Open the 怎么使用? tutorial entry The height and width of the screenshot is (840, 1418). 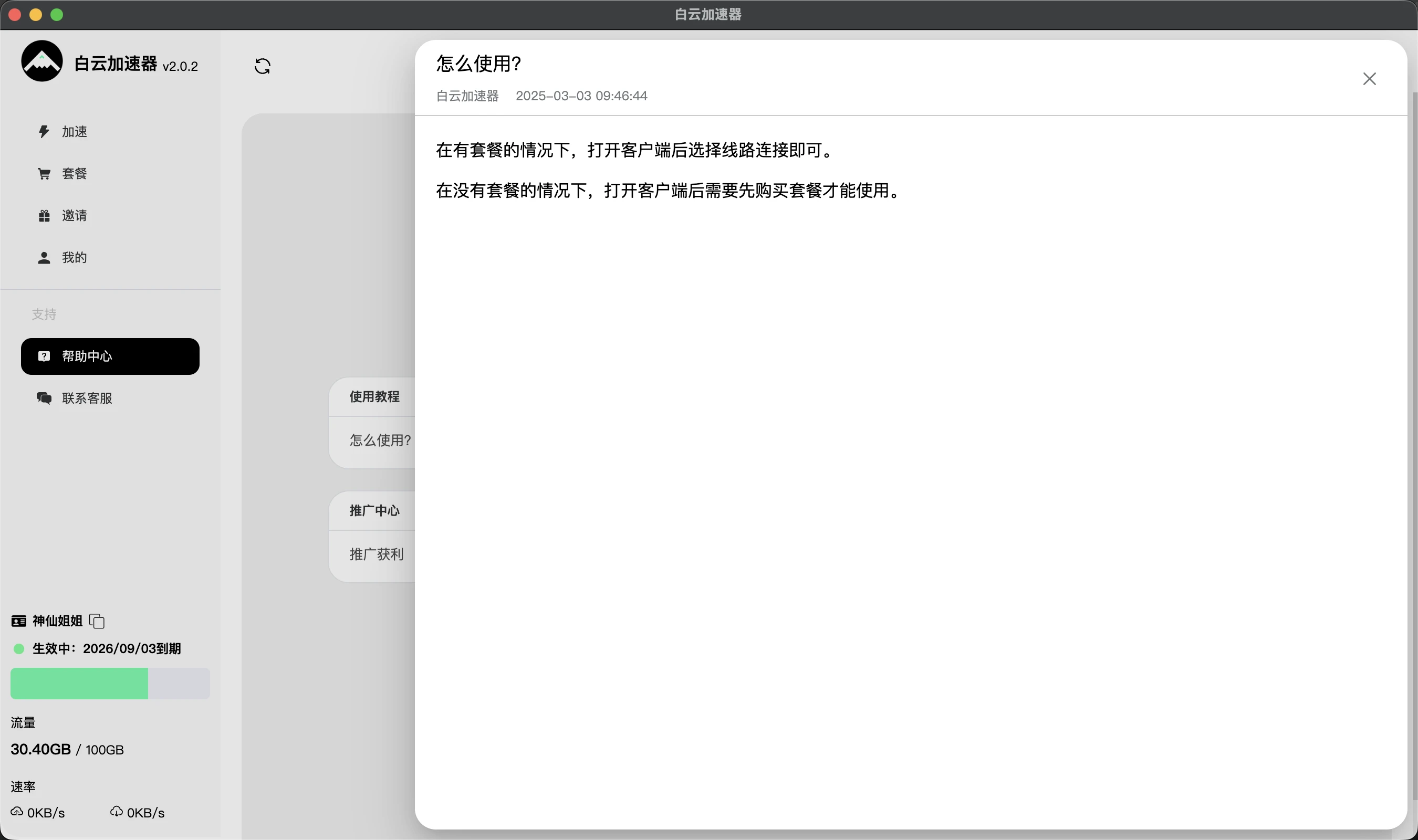tap(380, 440)
